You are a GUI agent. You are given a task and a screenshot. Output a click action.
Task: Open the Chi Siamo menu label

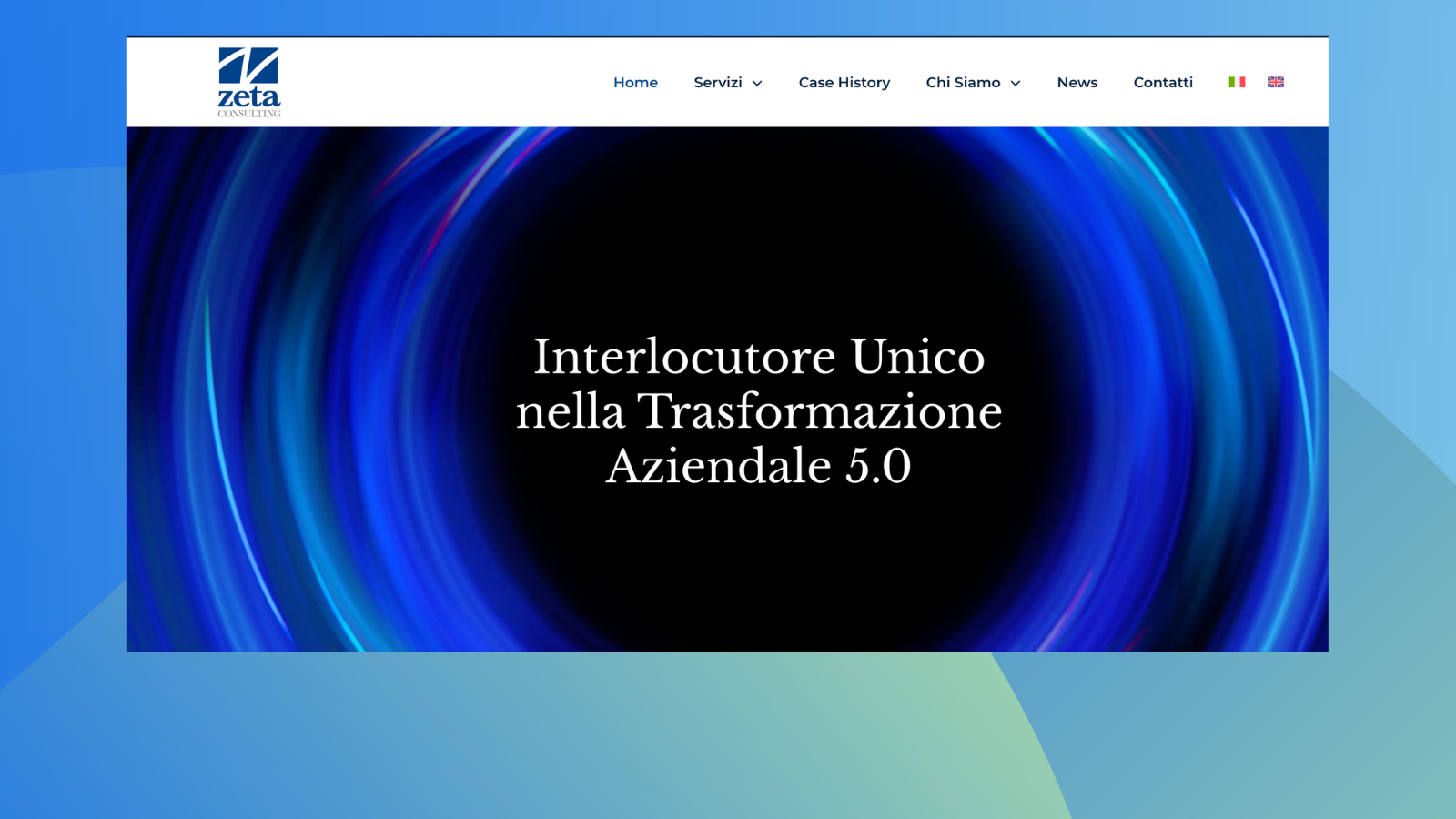tap(963, 83)
